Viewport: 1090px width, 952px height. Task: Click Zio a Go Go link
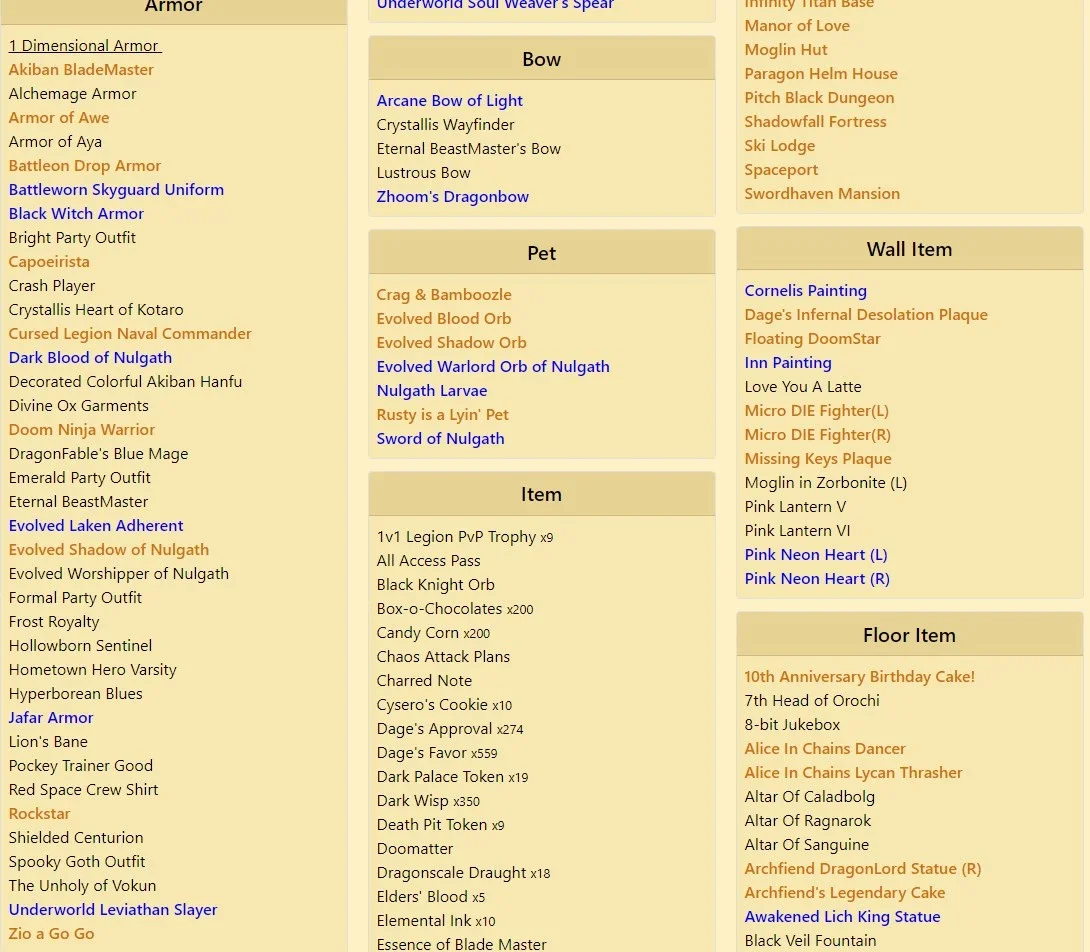(51, 934)
